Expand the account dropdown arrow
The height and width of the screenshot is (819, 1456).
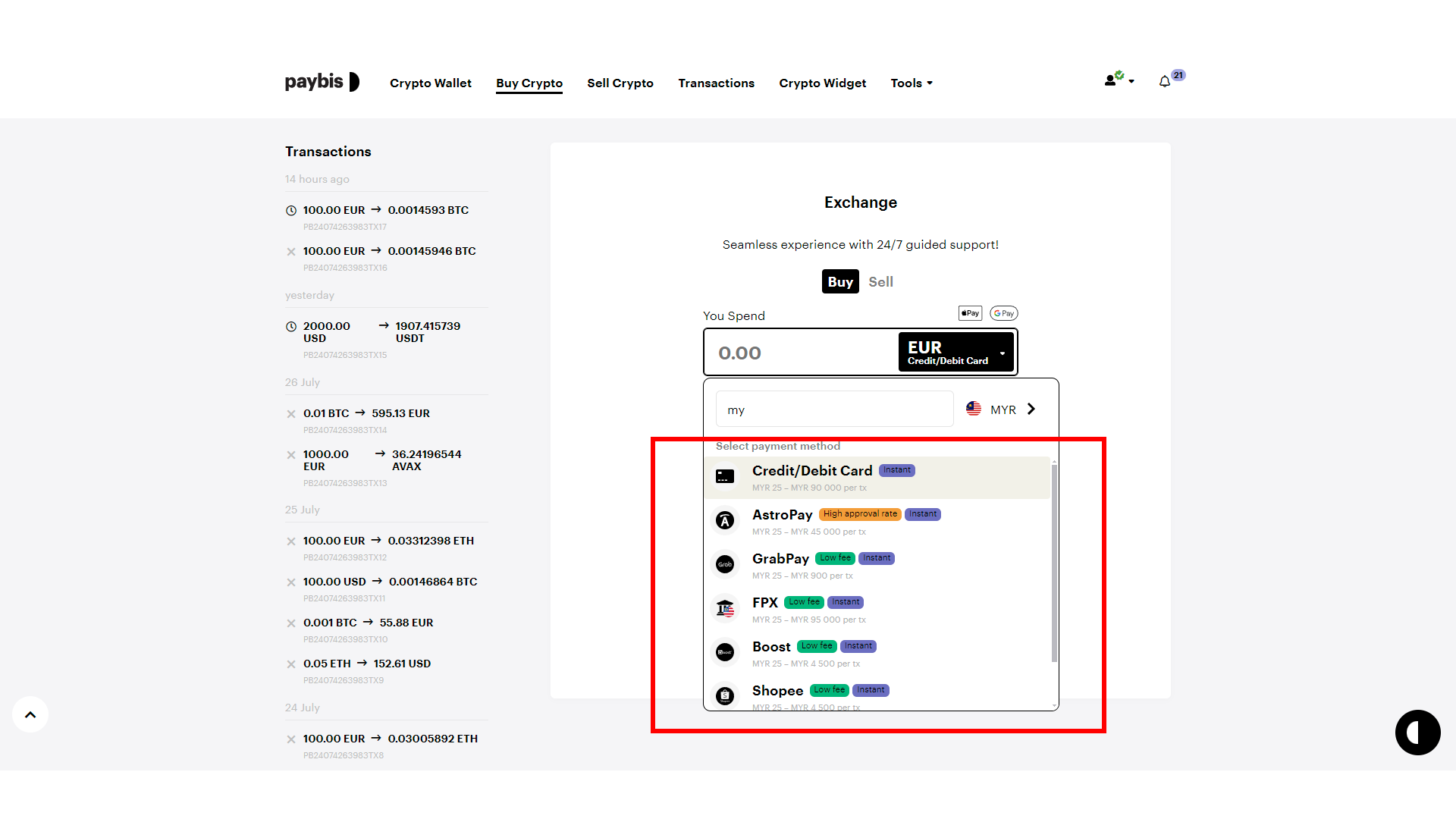tap(1131, 81)
